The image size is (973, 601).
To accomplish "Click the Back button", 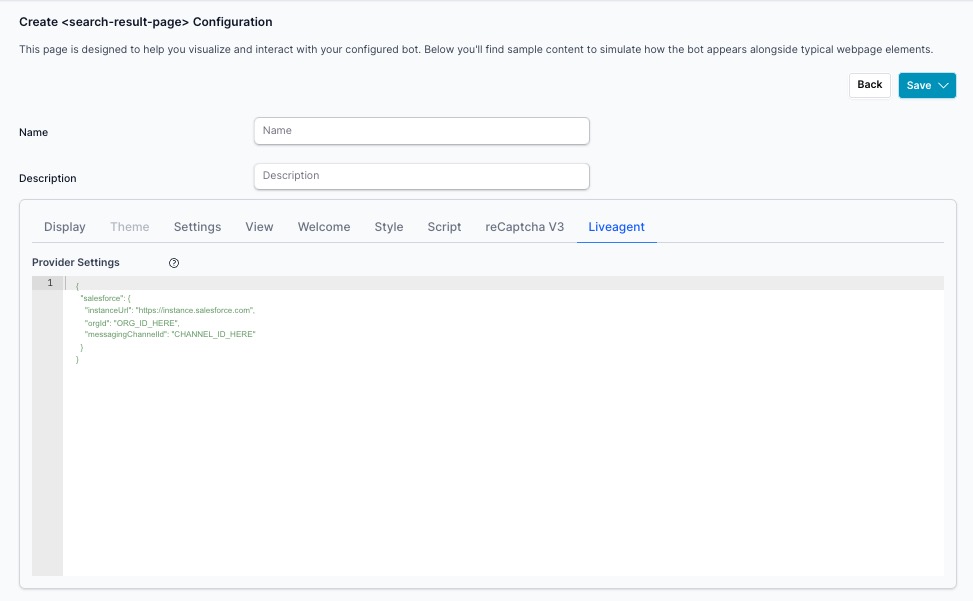I will pos(869,85).
